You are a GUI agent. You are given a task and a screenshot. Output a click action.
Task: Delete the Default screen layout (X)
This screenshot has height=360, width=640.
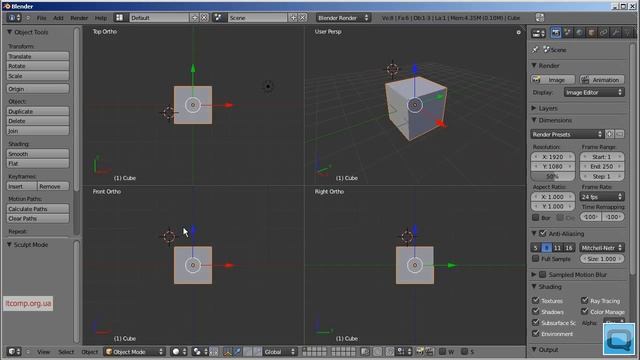click(x=204, y=18)
